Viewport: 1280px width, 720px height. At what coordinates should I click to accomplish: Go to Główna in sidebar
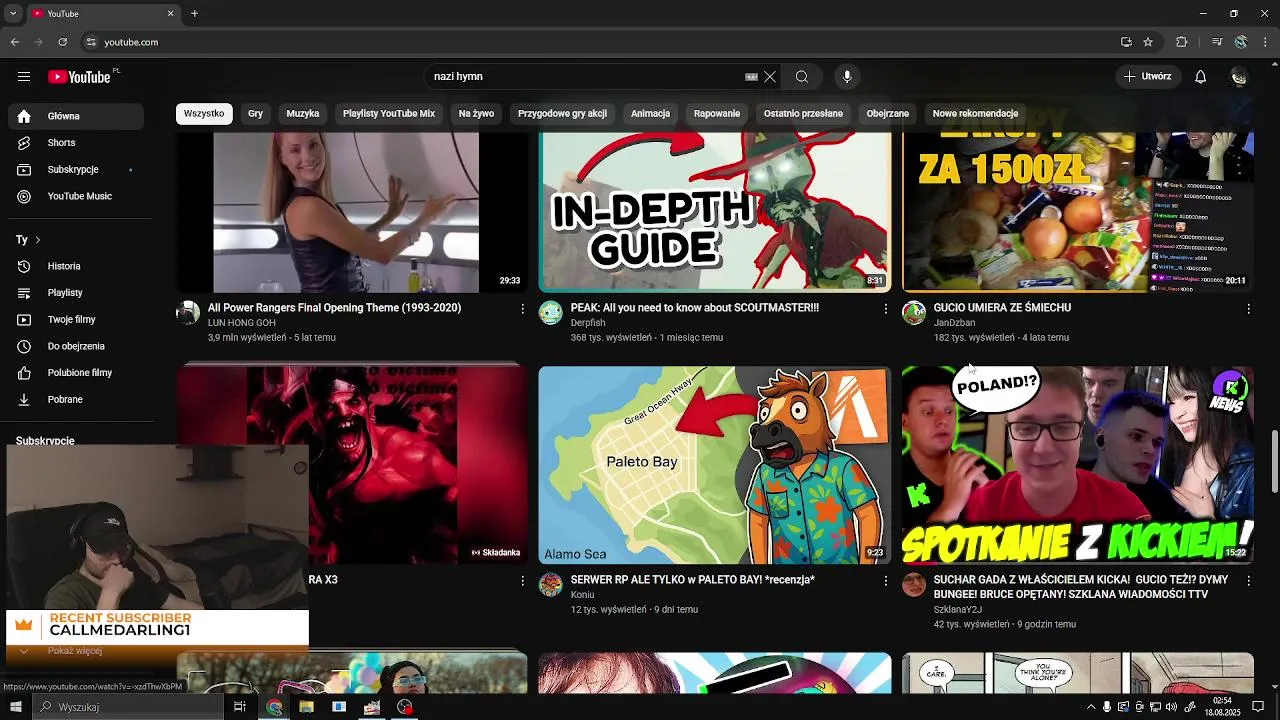coord(76,116)
